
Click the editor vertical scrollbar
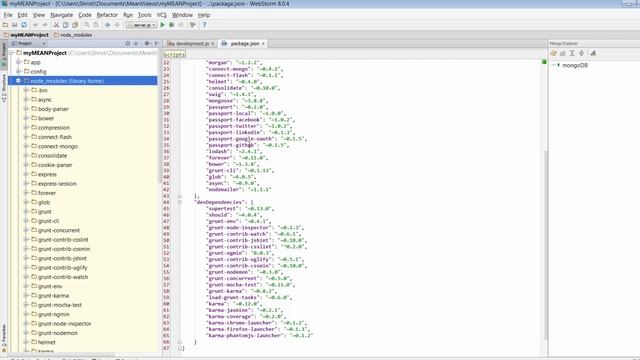click(x=546, y=245)
